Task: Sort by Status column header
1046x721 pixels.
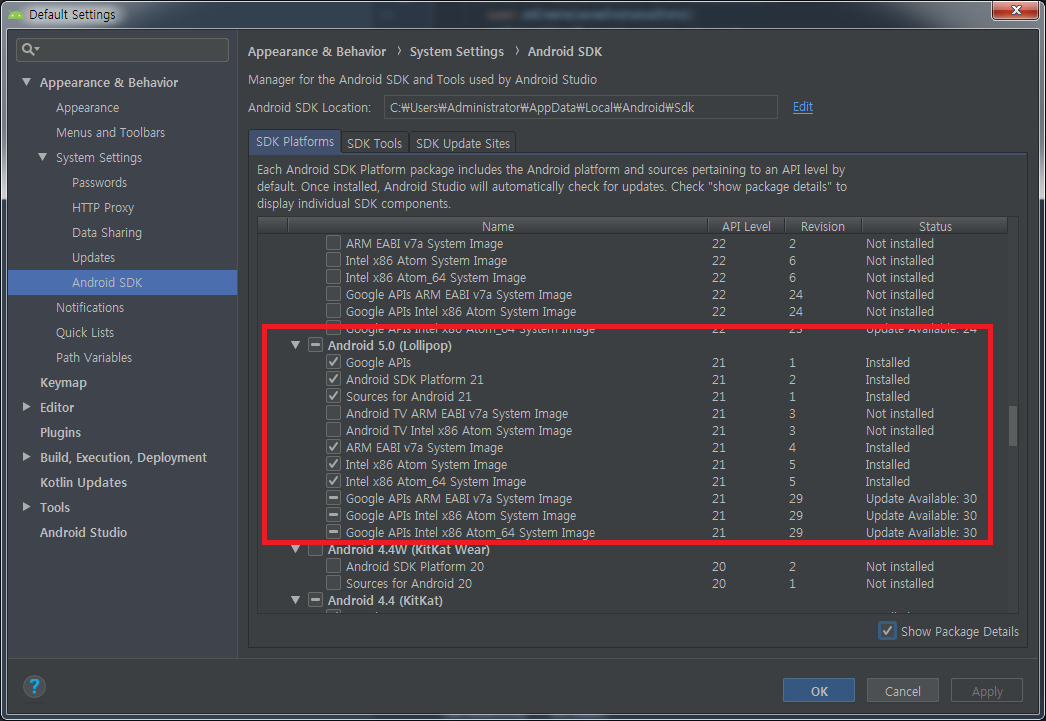Action: (935, 226)
